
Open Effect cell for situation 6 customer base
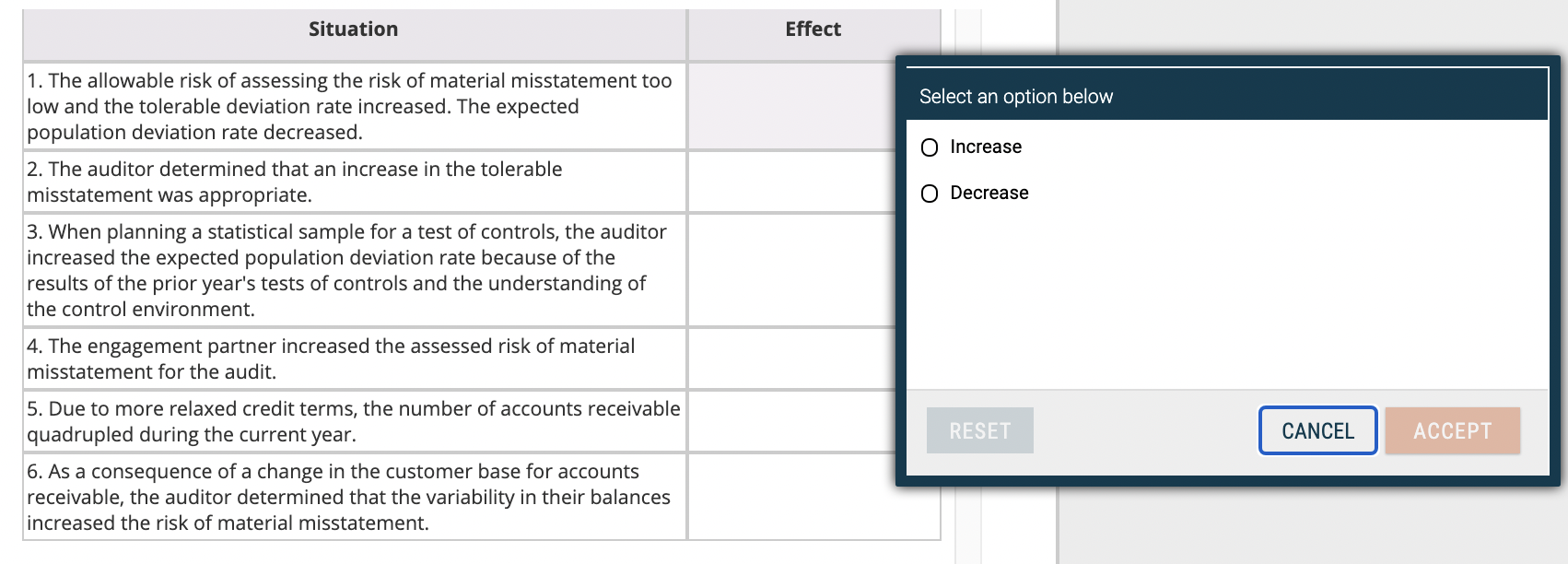813,497
